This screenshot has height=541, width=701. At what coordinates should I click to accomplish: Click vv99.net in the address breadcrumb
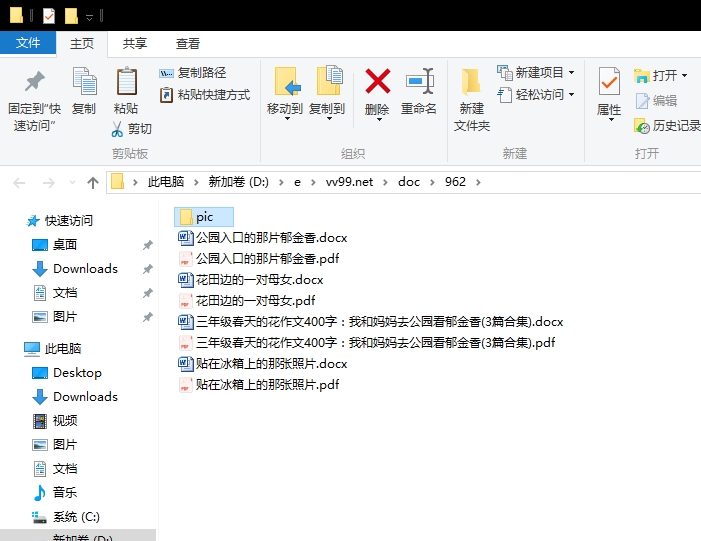coord(349,182)
